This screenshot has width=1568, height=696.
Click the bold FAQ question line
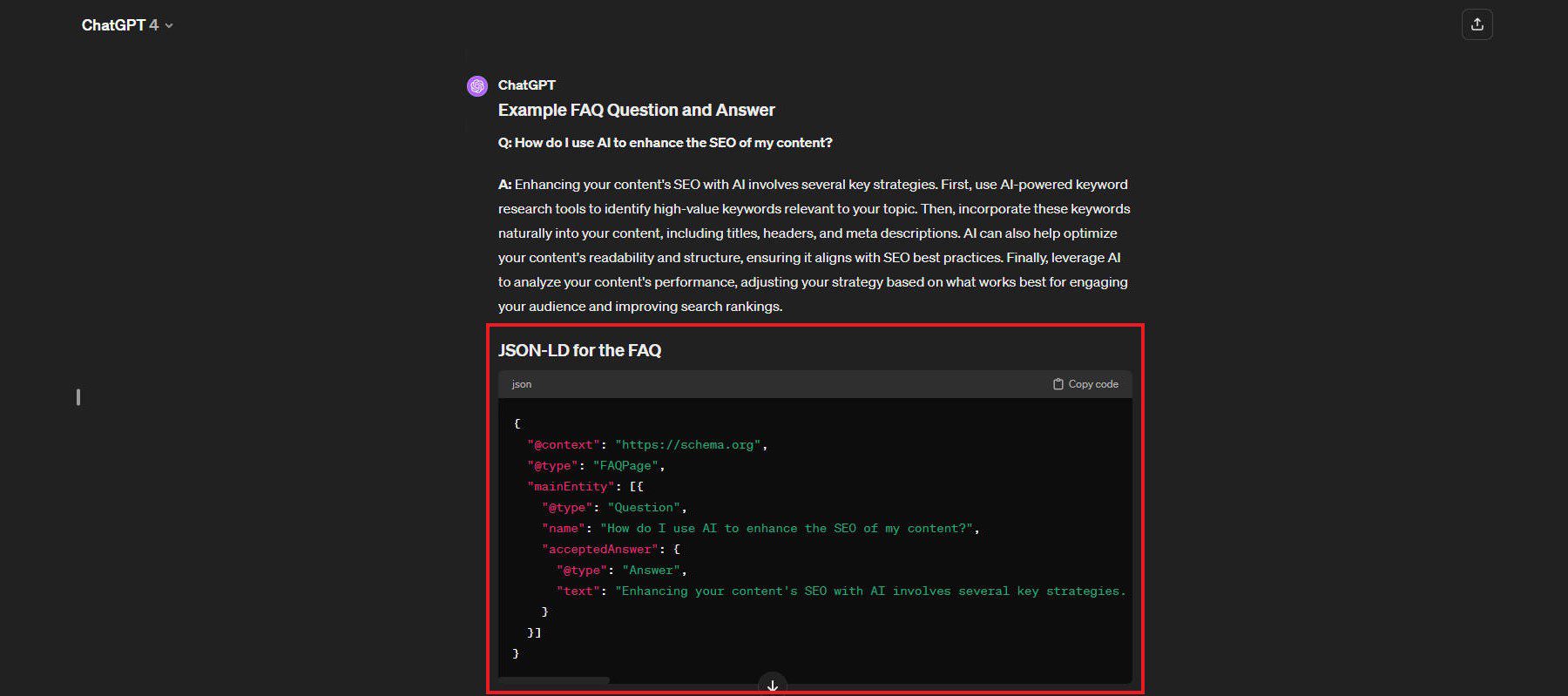[x=665, y=143]
